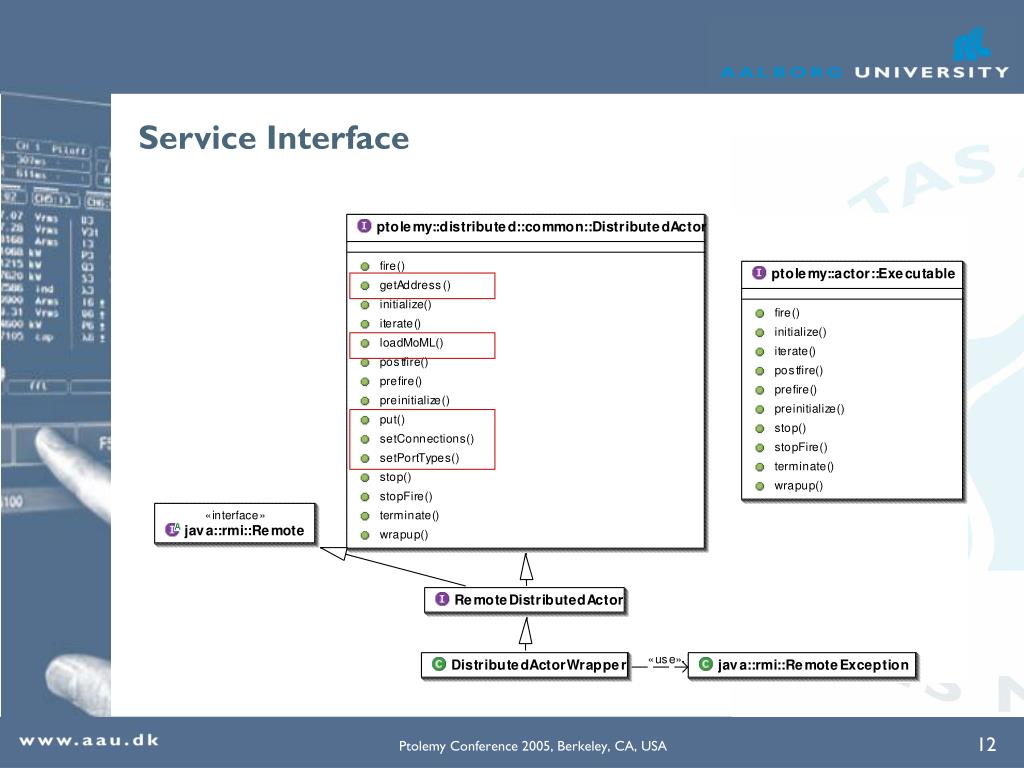
Task: Click the java::rmi::RemoteException class name
Action: 813,665
